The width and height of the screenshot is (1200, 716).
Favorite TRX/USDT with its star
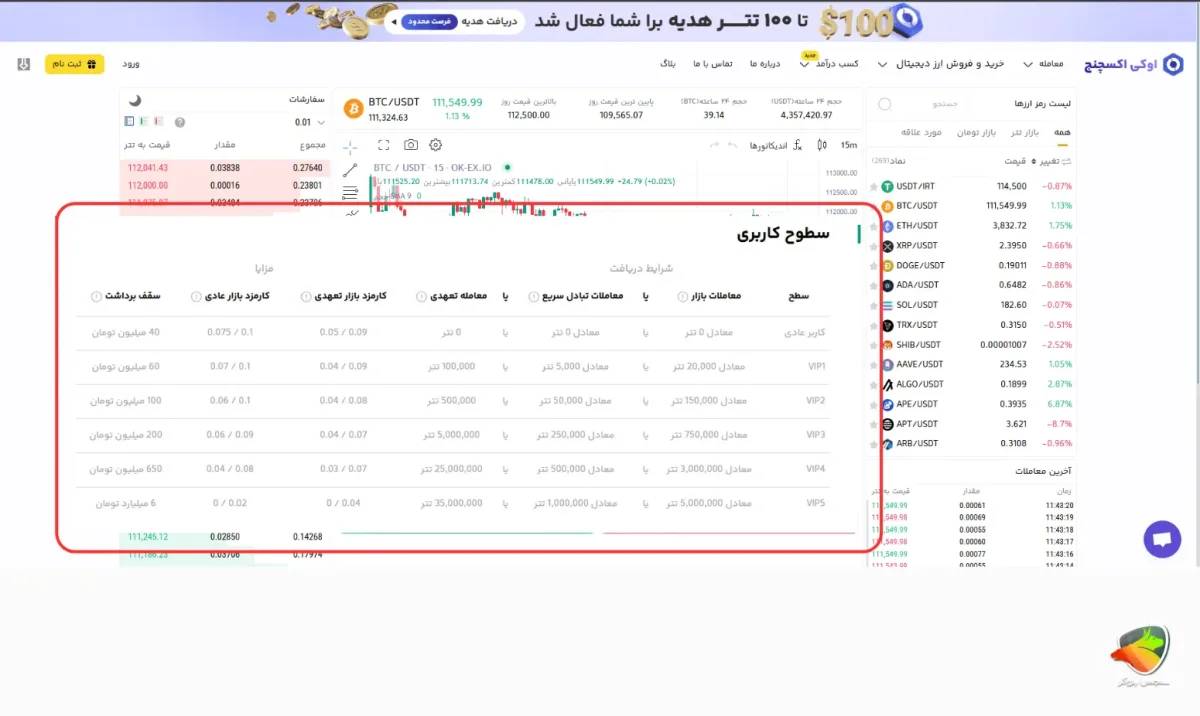tap(873, 325)
